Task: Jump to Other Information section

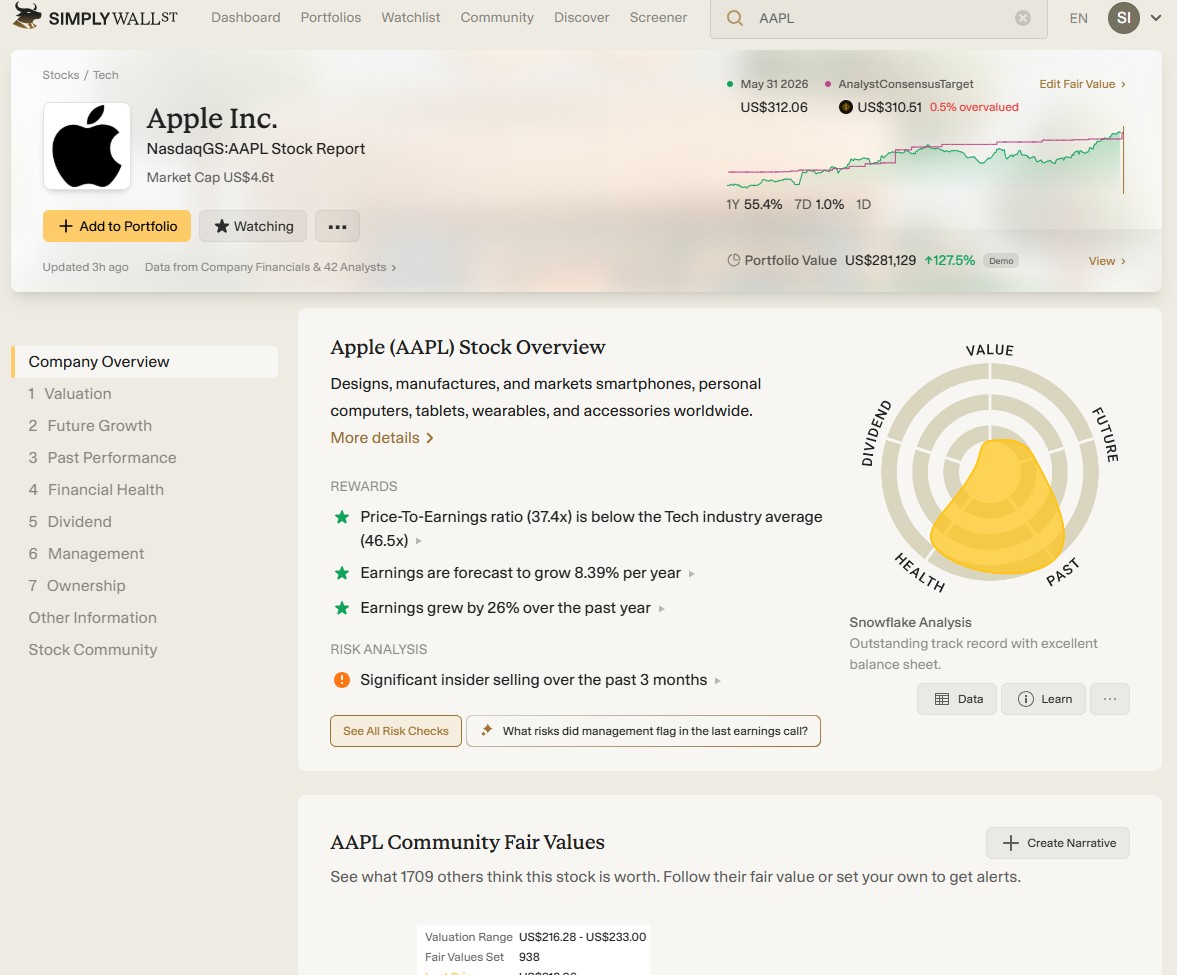Action: click(x=92, y=618)
